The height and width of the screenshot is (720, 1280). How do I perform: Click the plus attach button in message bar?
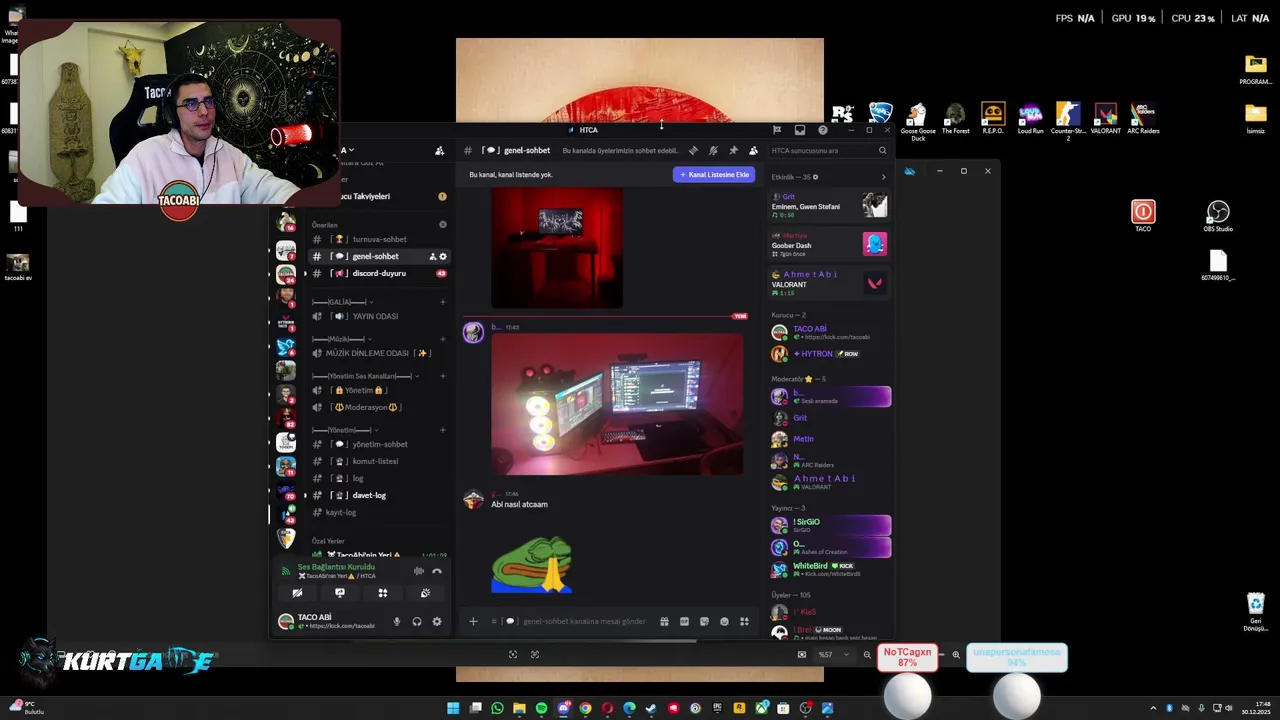473,621
